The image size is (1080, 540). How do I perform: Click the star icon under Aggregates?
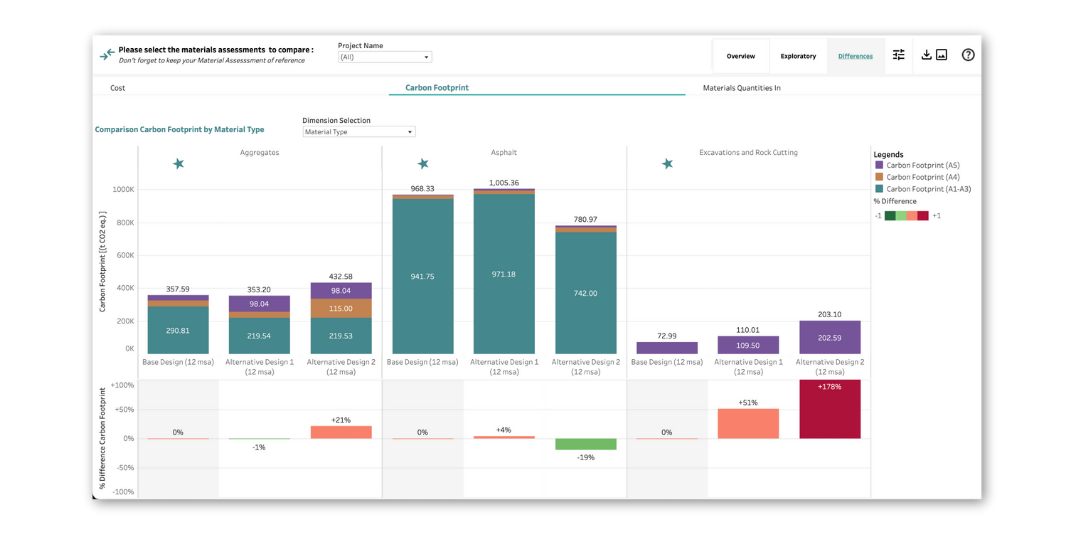(178, 164)
